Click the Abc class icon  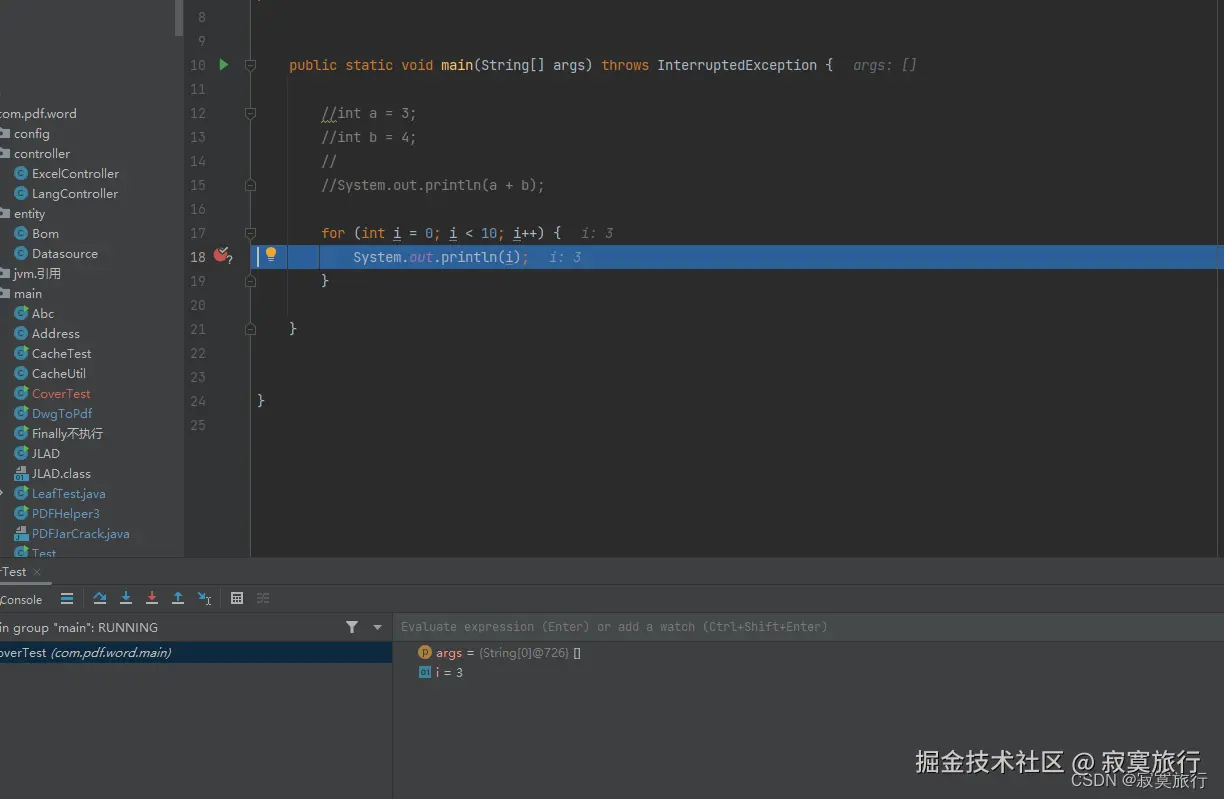coord(21,313)
